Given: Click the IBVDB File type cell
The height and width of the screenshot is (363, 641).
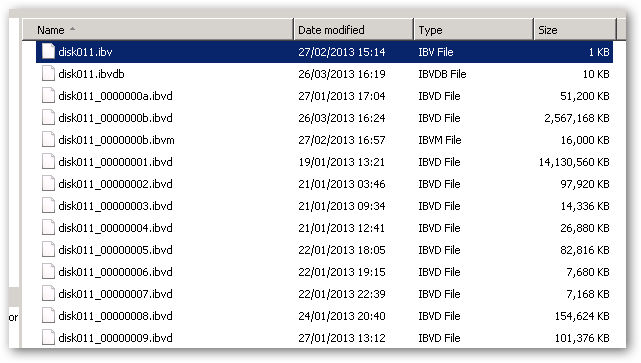Looking at the screenshot, I should [442, 74].
